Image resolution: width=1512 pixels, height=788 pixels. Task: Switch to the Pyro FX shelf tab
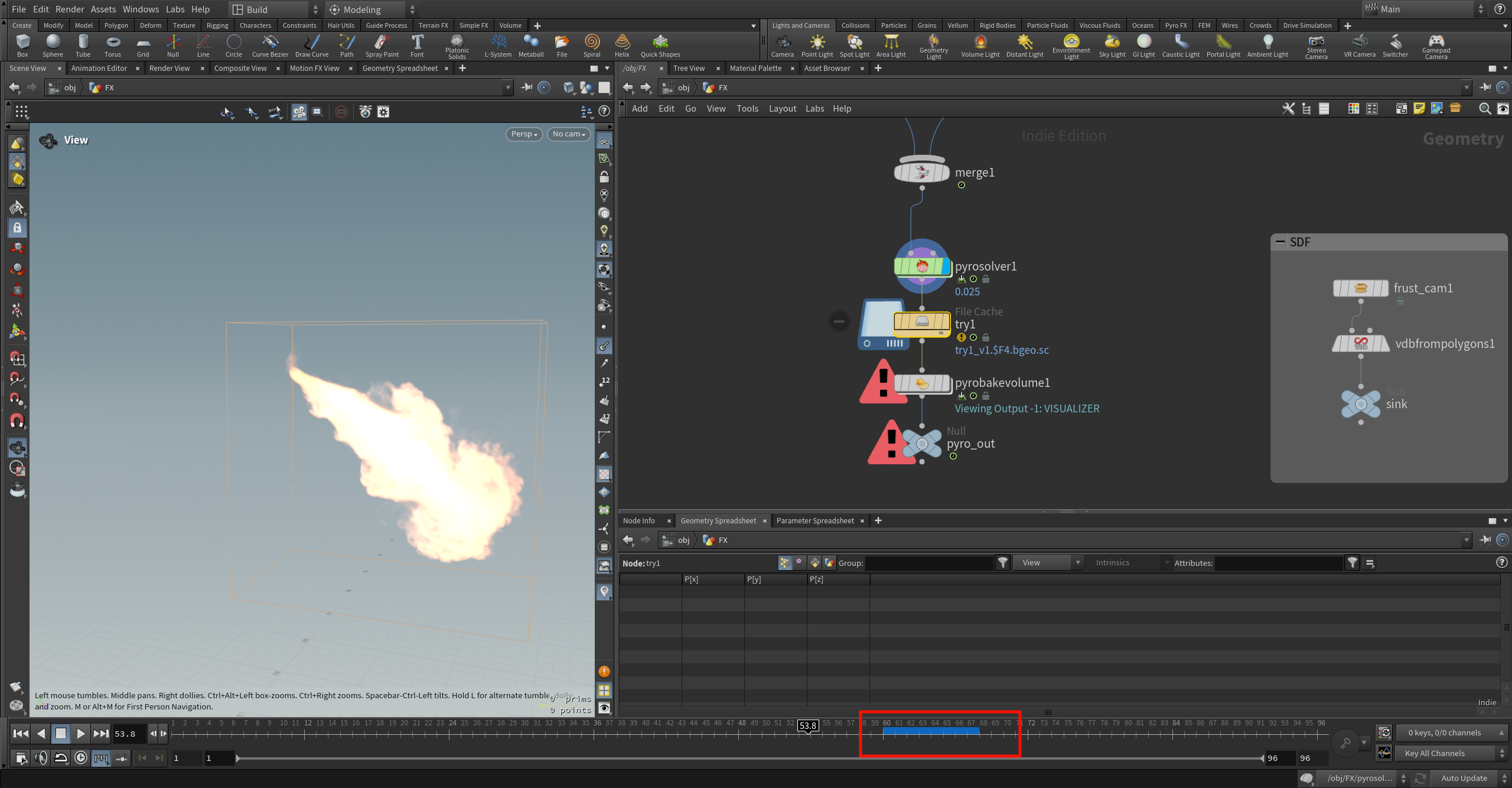coord(1175,25)
